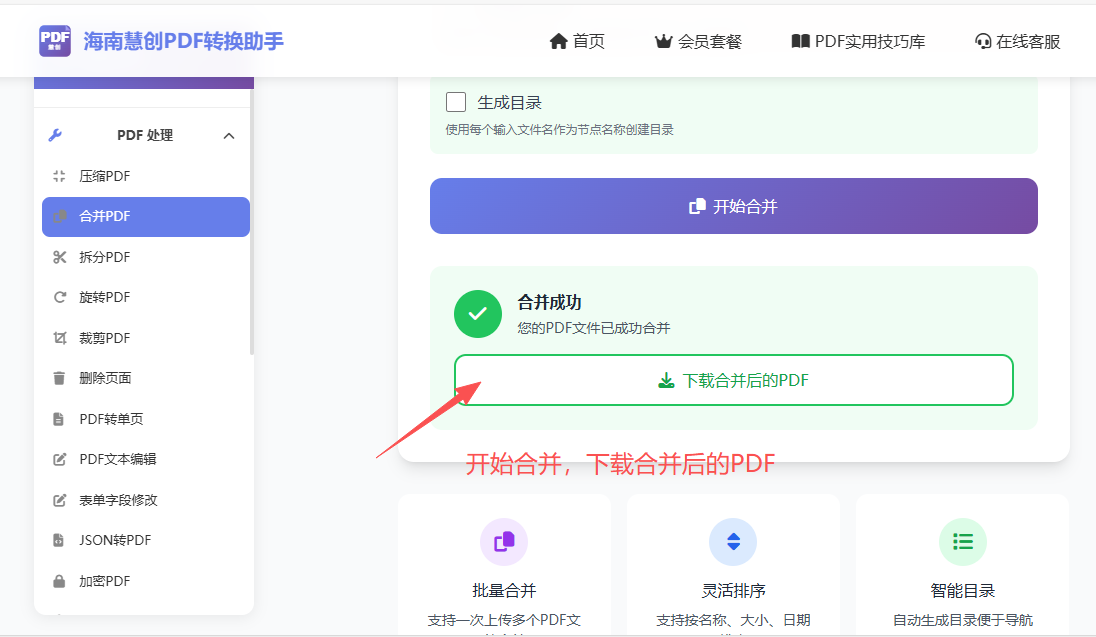
Task: Click the purple 批量合并 feature icon
Action: click(x=504, y=542)
